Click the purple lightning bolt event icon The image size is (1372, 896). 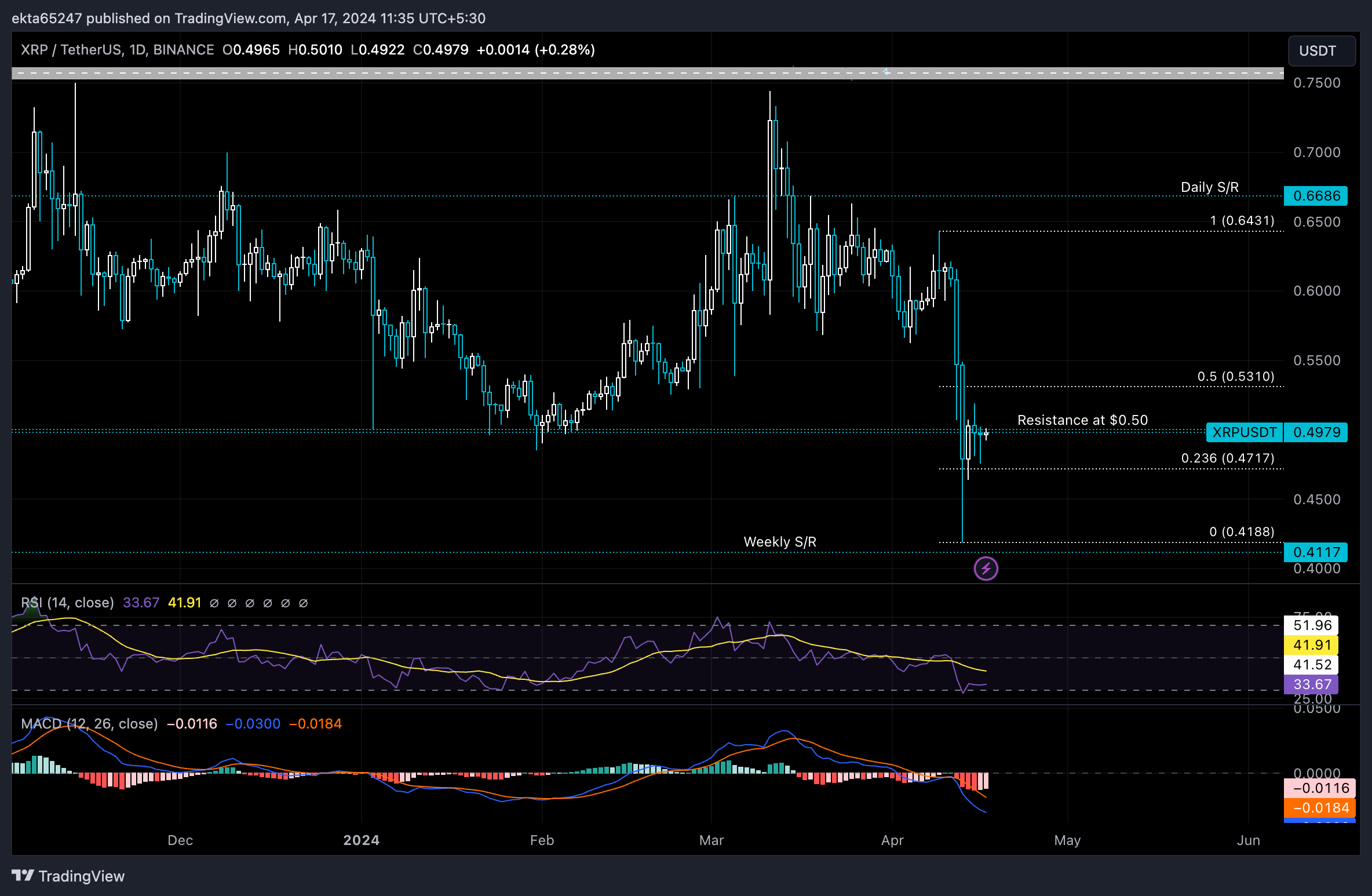coord(986,569)
